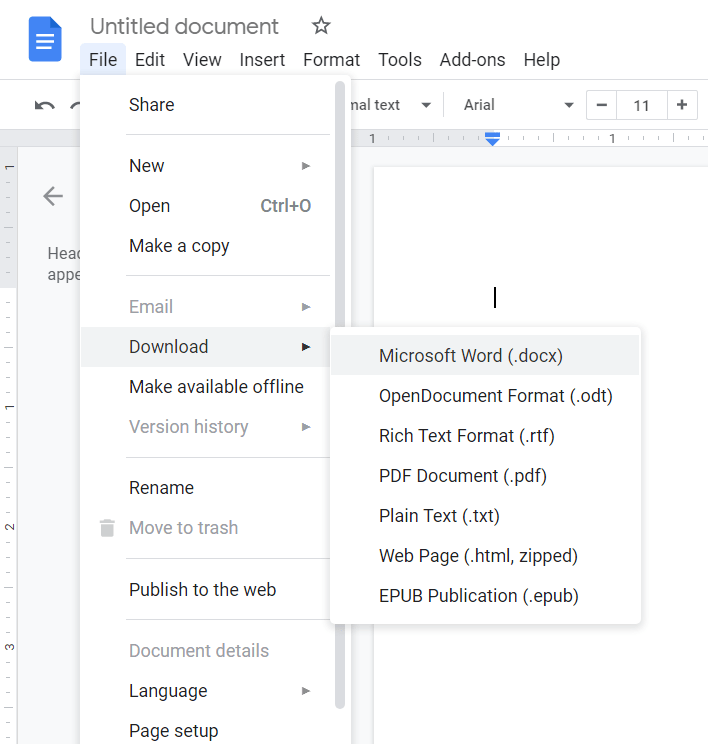
Task: Download as PDF Document (.pdf)
Action: tap(485, 475)
